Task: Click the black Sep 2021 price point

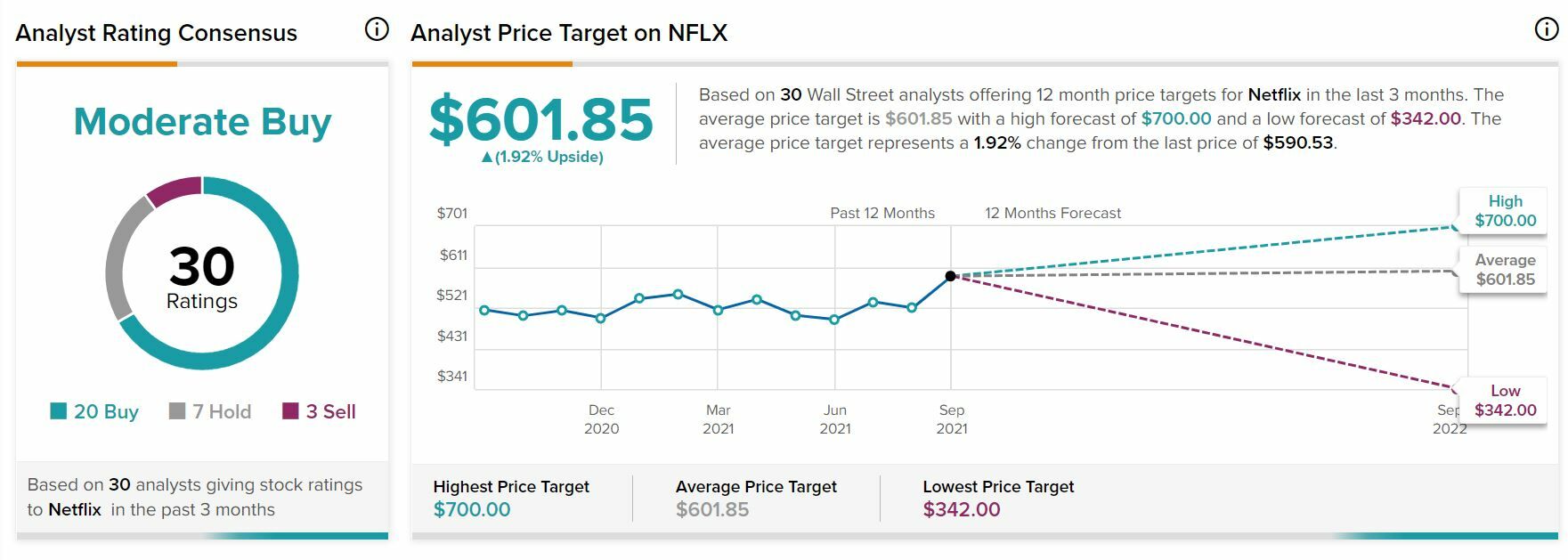Action: (x=951, y=276)
